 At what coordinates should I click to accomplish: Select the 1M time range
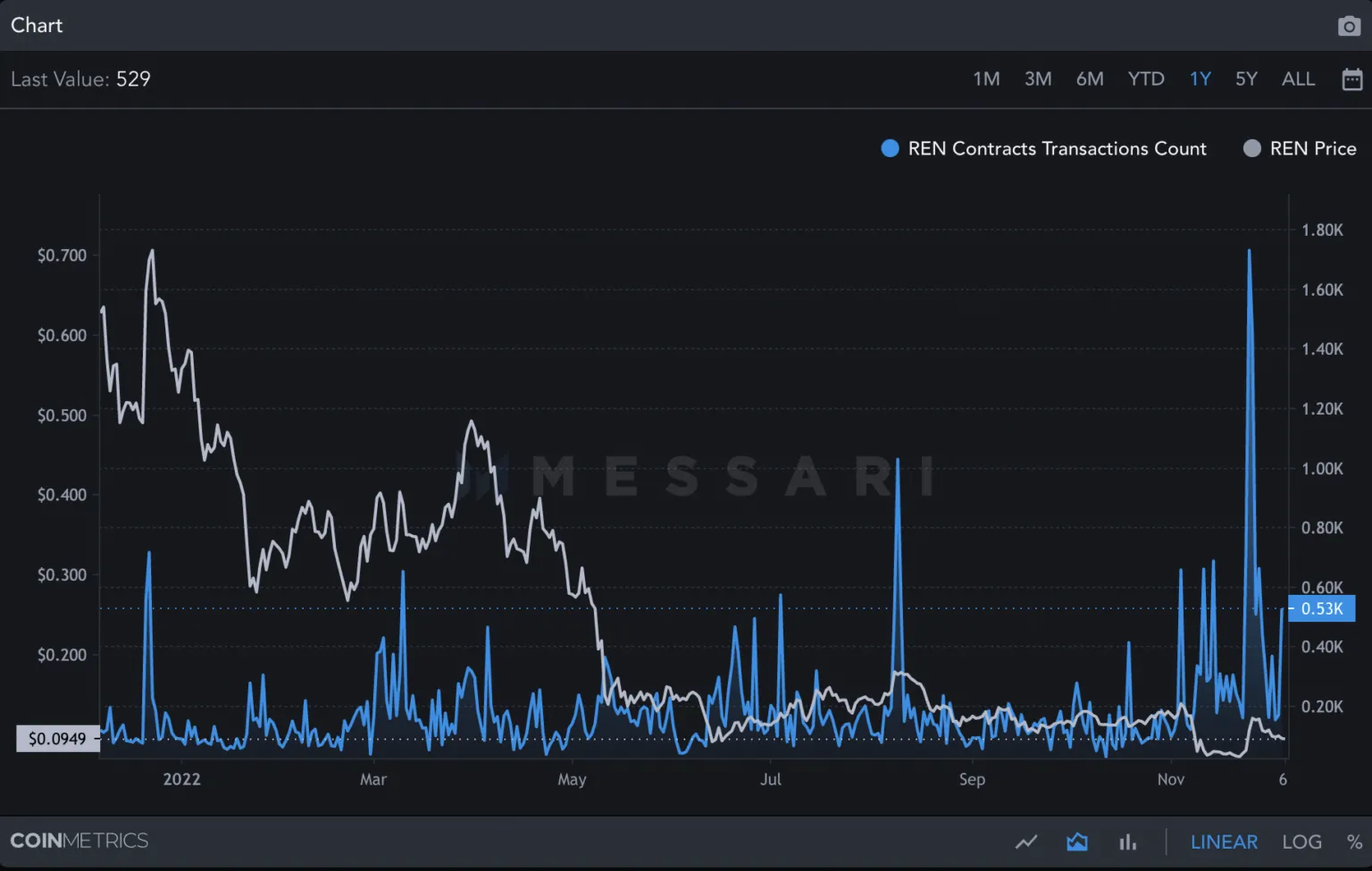[986, 80]
